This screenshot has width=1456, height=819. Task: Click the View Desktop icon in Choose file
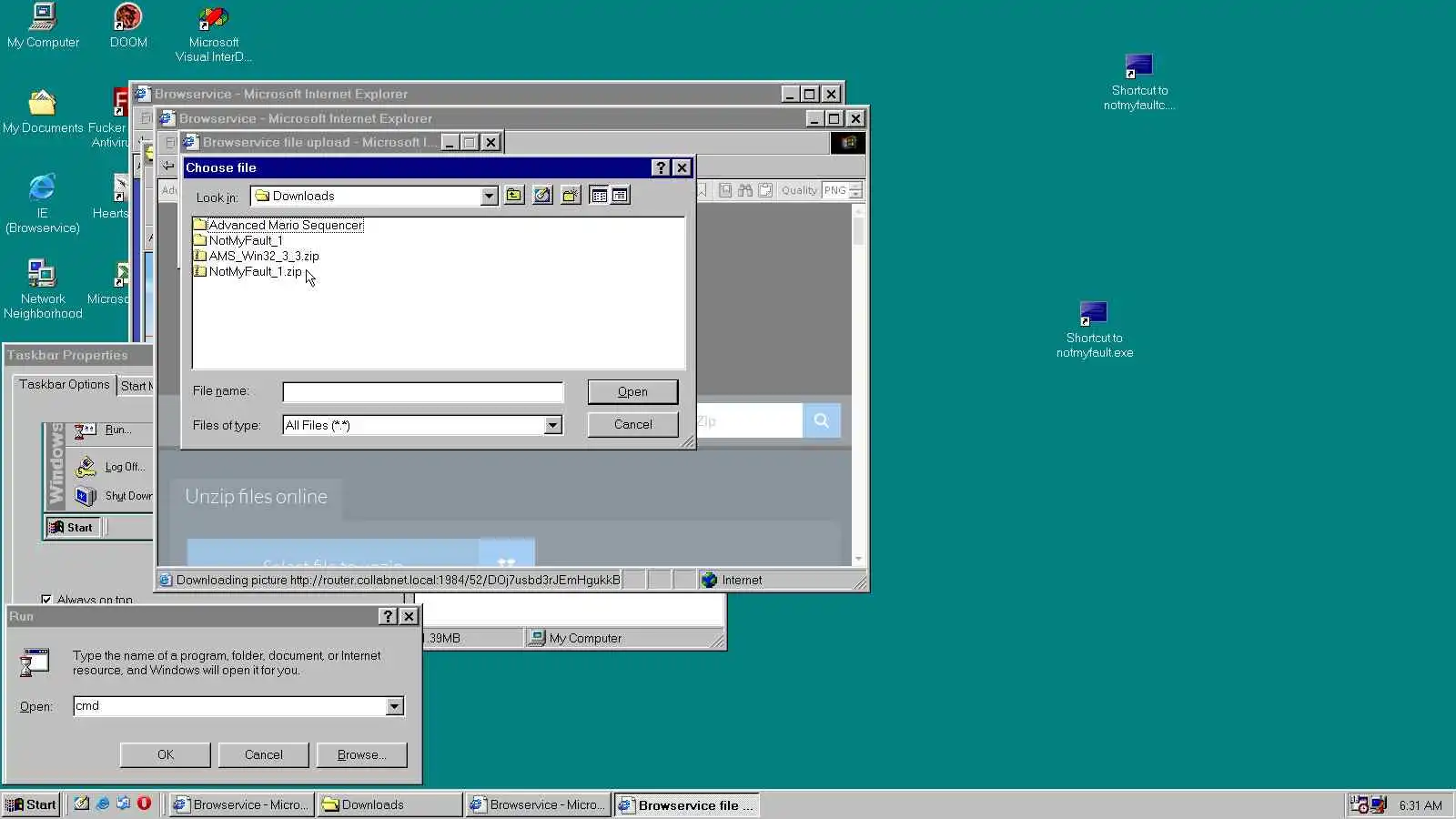[542, 196]
